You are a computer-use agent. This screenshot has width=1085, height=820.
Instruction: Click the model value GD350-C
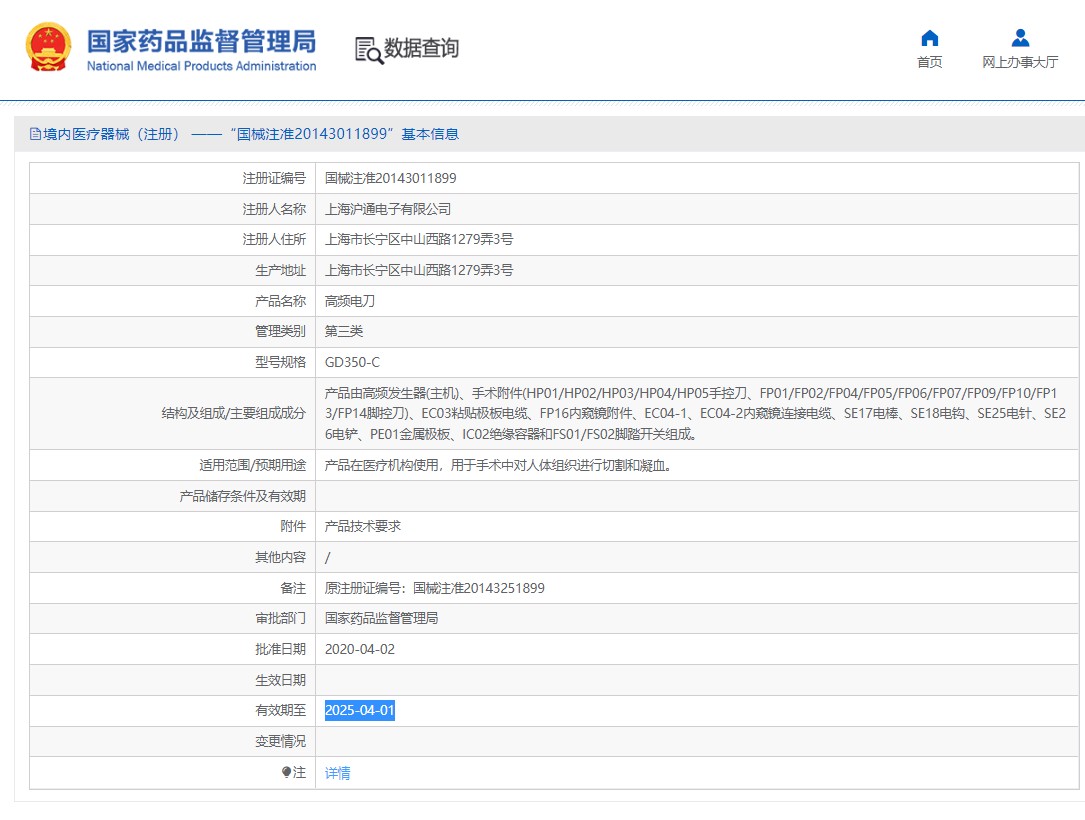point(352,363)
